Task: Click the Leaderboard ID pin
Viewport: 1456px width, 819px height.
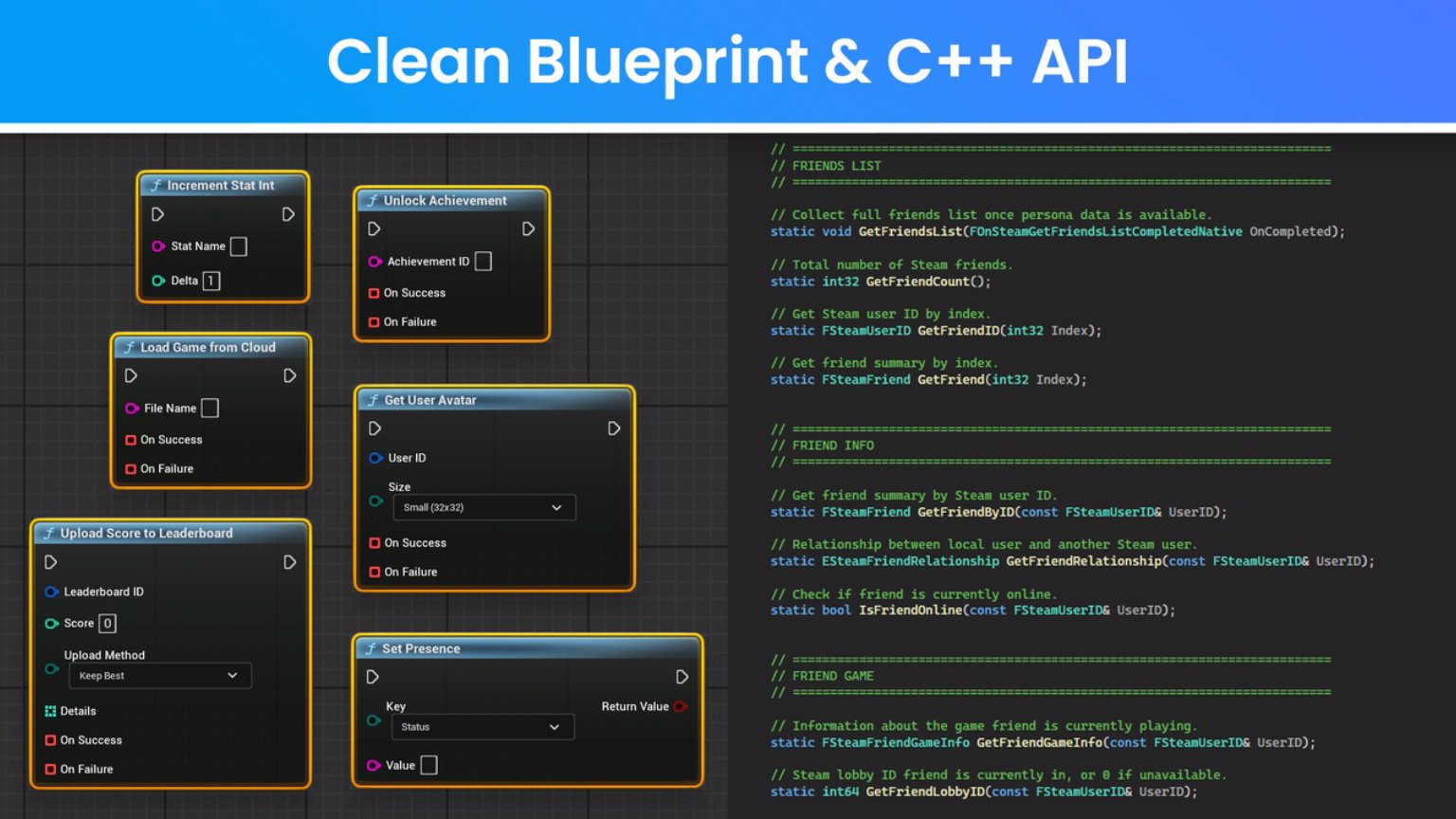Action: [x=51, y=591]
